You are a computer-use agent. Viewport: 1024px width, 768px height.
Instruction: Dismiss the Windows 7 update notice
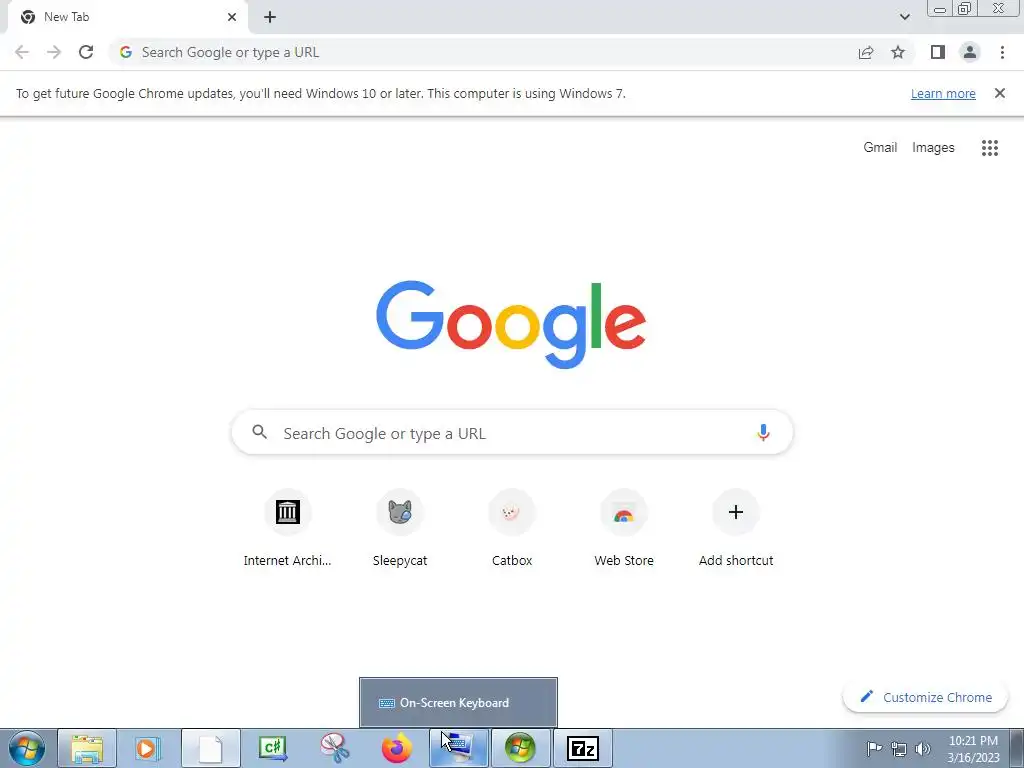999,93
